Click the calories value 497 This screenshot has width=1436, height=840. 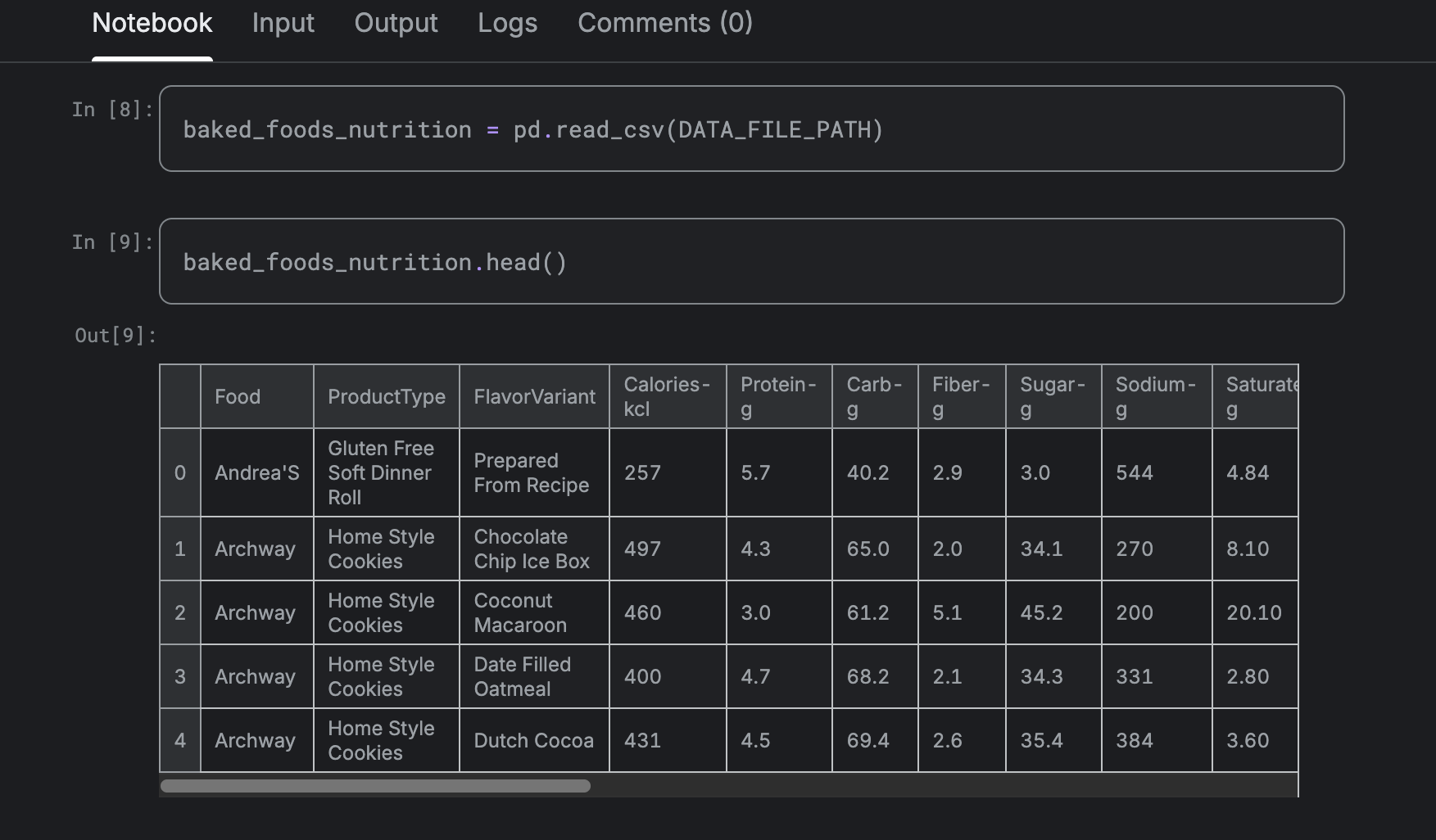pyautogui.click(x=668, y=549)
